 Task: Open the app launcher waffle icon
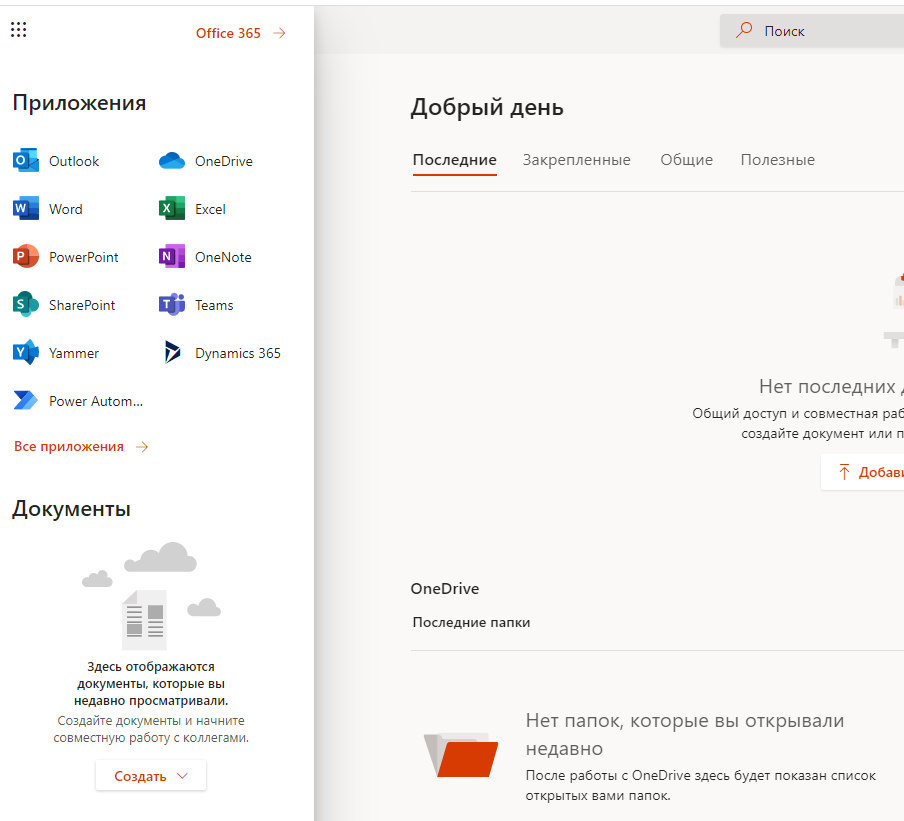(x=18, y=29)
